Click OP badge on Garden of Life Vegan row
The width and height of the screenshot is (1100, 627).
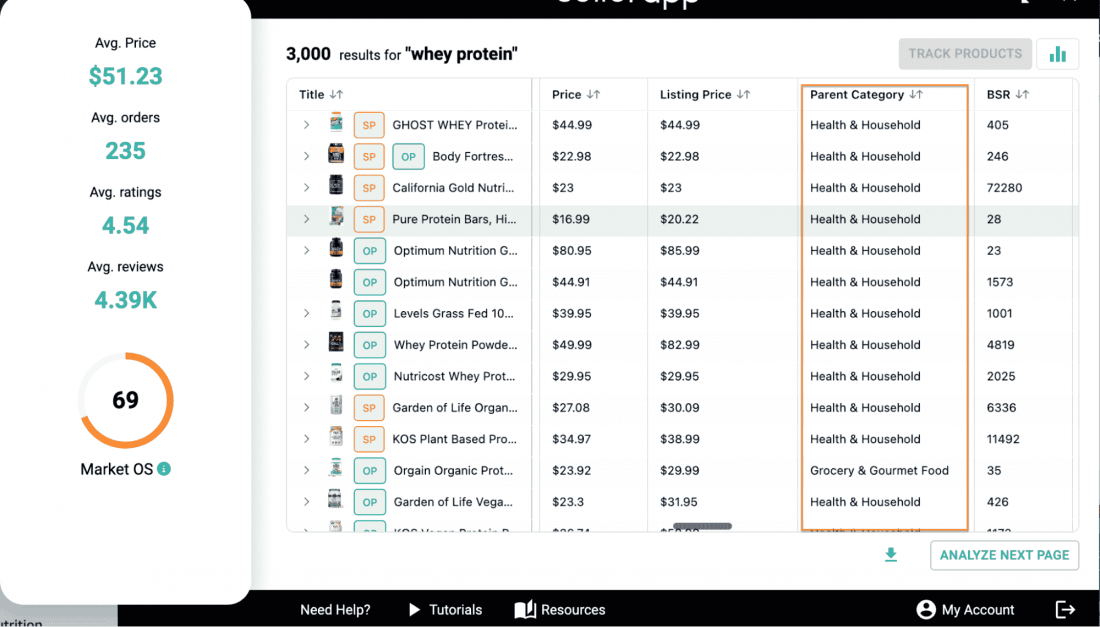[370, 502]
